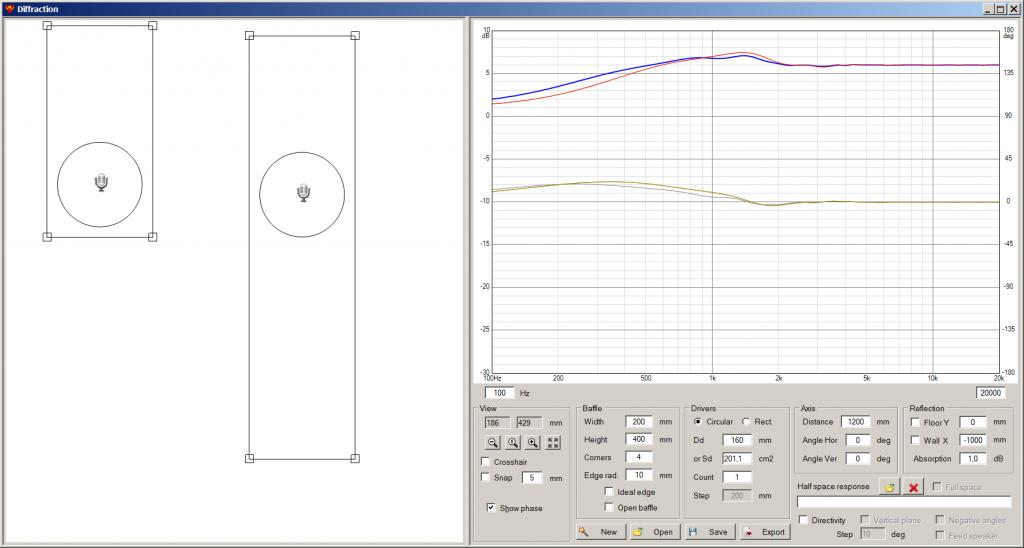The image size is (1024, 548).
Task: Click the Distance input field
Action: click(x=857, y=422)
